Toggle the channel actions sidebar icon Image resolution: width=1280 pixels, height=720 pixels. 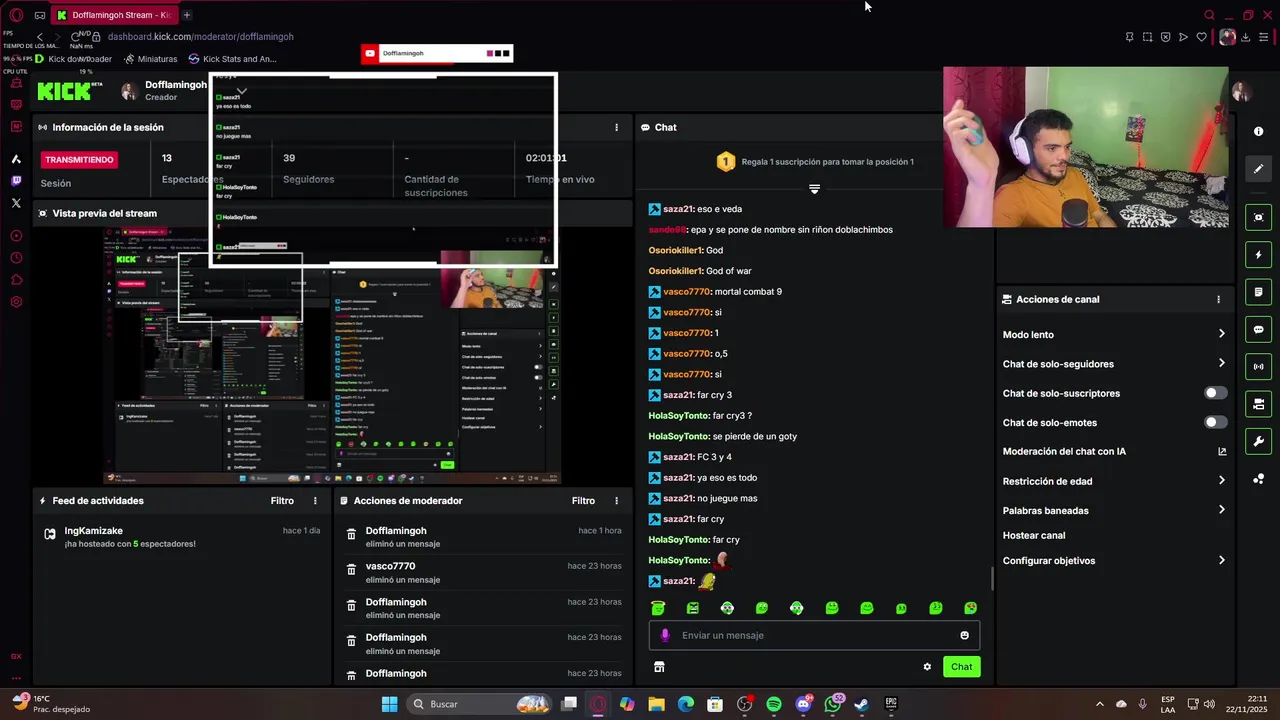tap(1258, 404)
